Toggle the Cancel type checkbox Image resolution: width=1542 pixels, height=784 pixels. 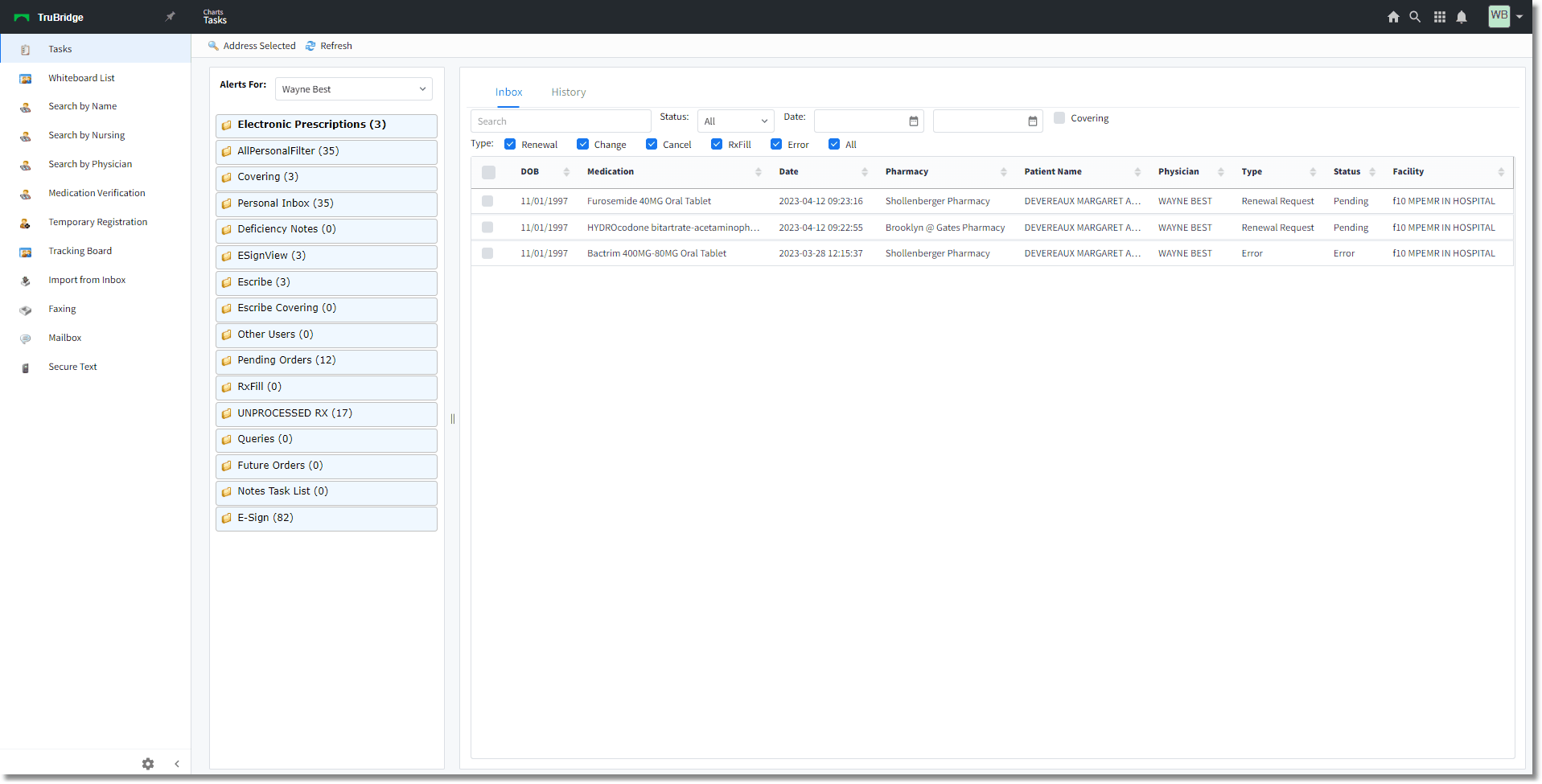point(652,144)
